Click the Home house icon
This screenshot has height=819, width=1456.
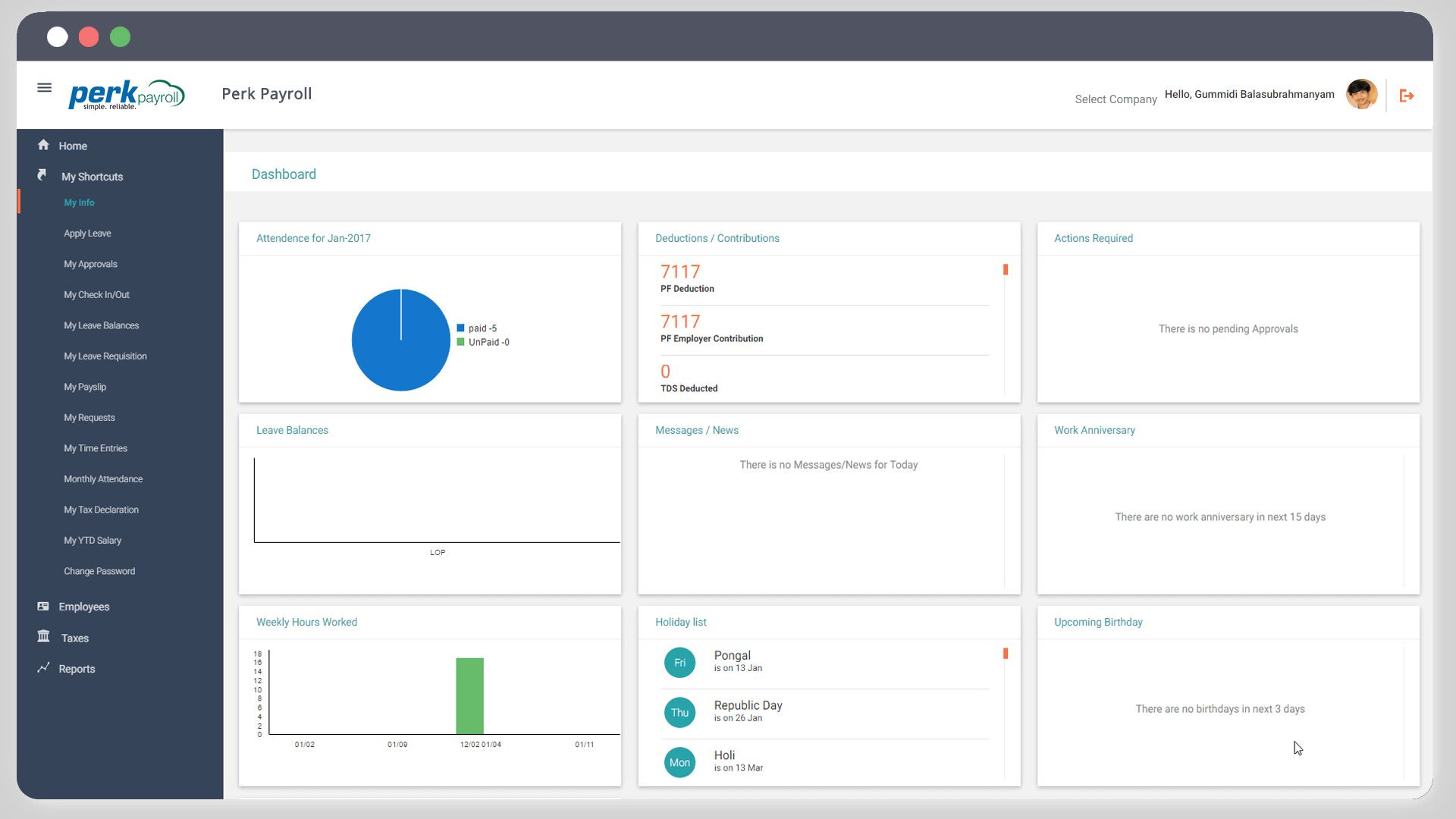(43, 145)
